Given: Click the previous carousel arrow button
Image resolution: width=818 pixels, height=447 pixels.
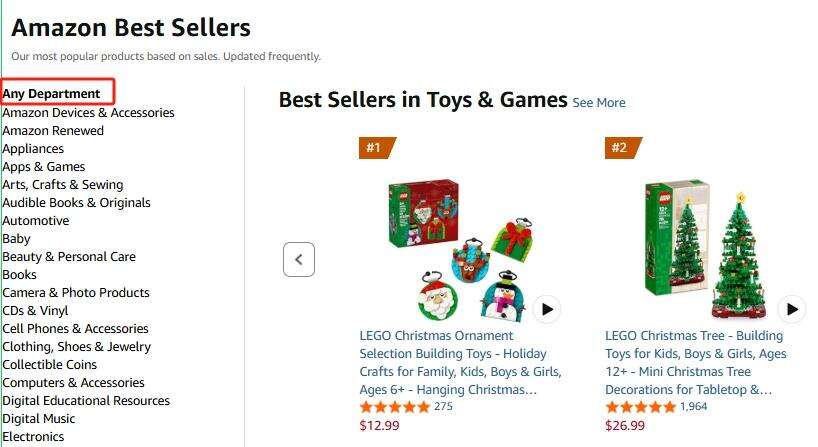Looking at the screenshot, I should click(x=299, y=260).
